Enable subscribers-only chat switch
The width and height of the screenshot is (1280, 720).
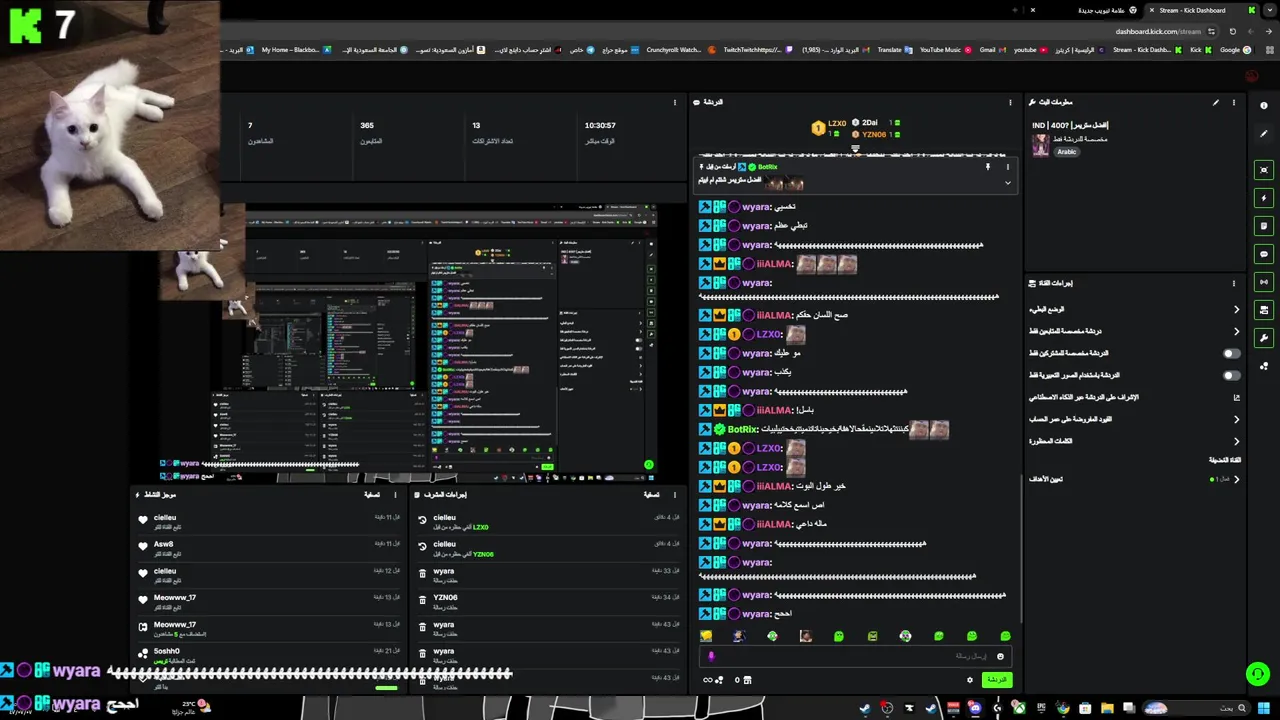tap(1232, 353)
